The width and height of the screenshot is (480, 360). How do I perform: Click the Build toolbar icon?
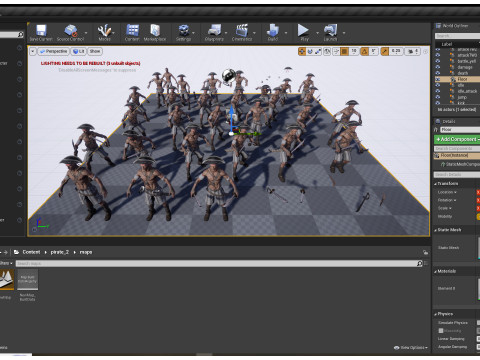click(x=273, y=33)
